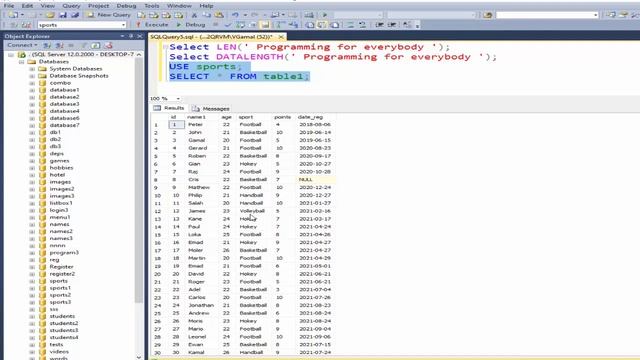Click the Undo arrow icon
640x360 pixels.
[x=235, y=15]
